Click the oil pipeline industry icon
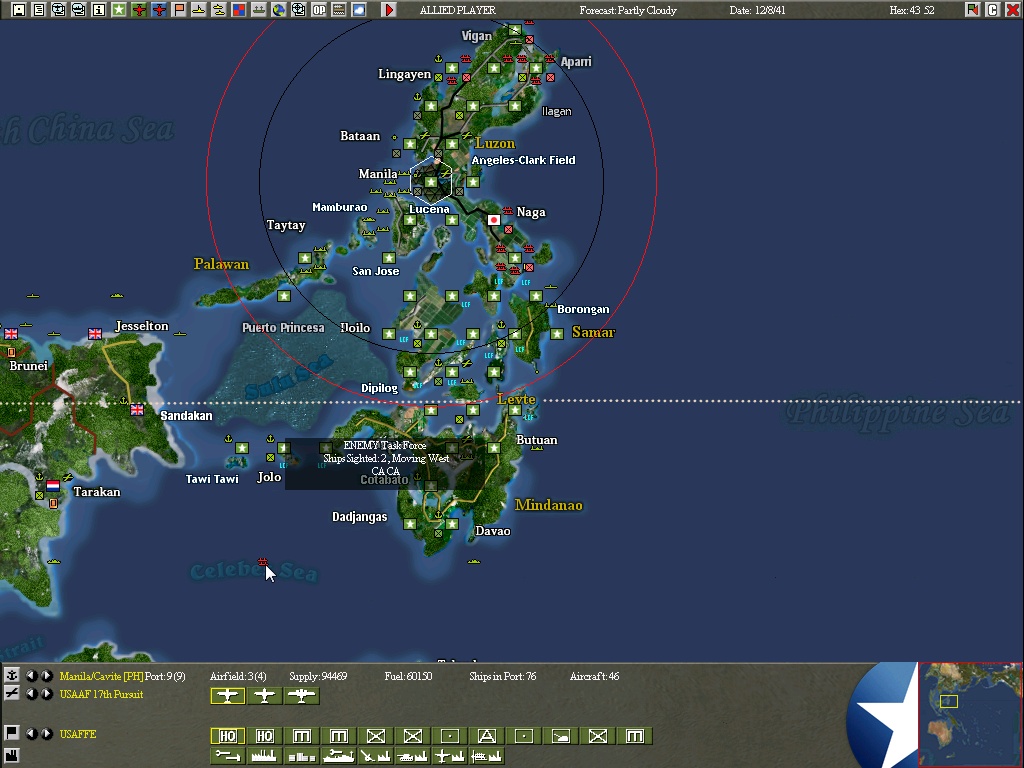Screen dimensions: 1024x768 tap(227, 756)
